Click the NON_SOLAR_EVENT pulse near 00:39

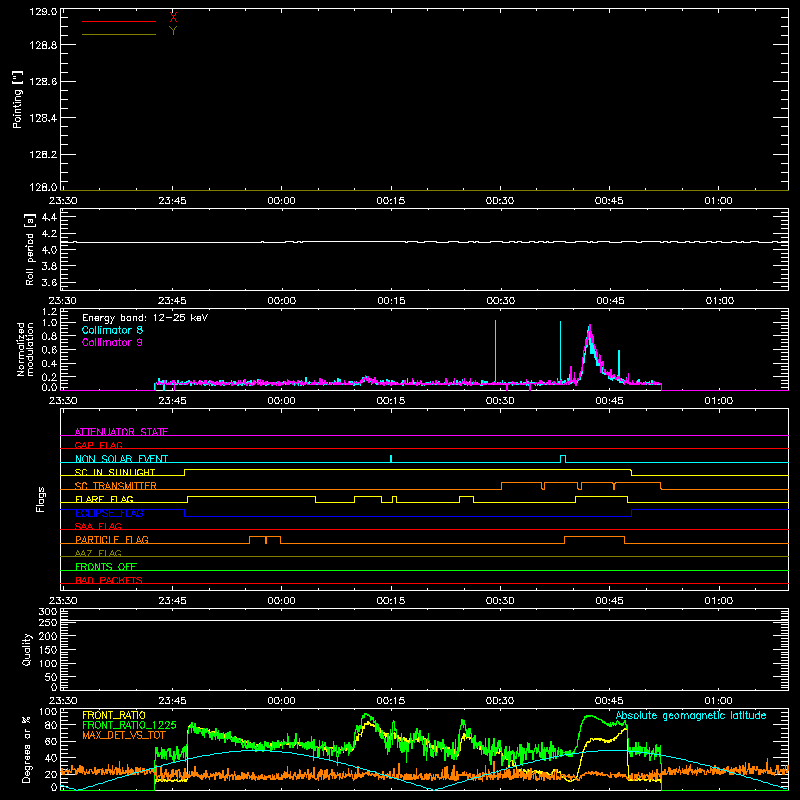coord(563,458)
